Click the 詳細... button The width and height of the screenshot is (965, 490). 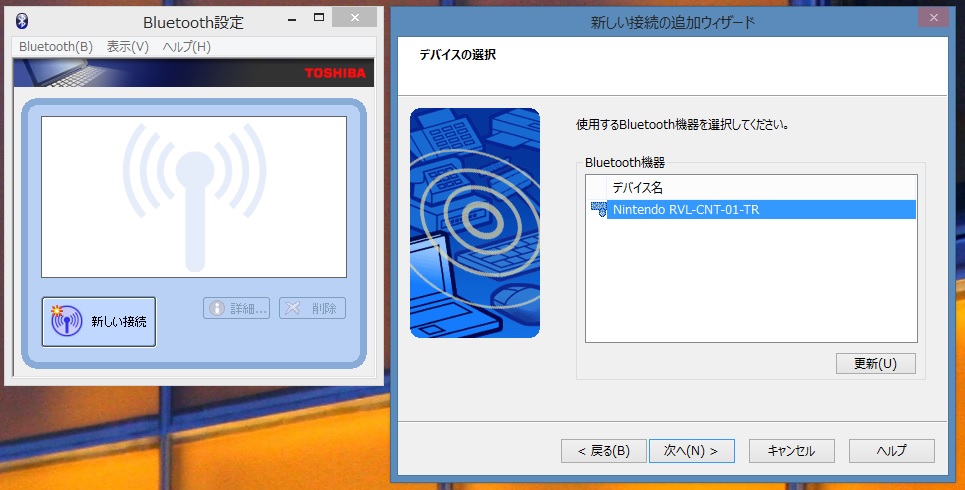pyautogui.click(x=236, y=308)
